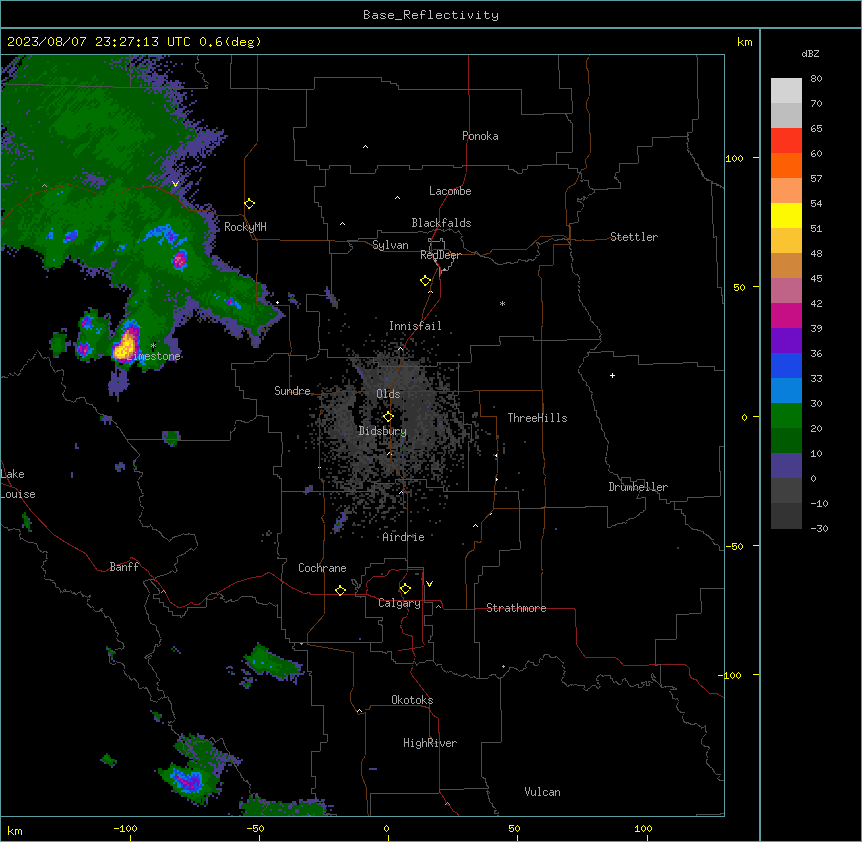Screen dimensions: 862x842
Task: Click the blue storm cell at bottom left
Action: [x=187, y=780]
